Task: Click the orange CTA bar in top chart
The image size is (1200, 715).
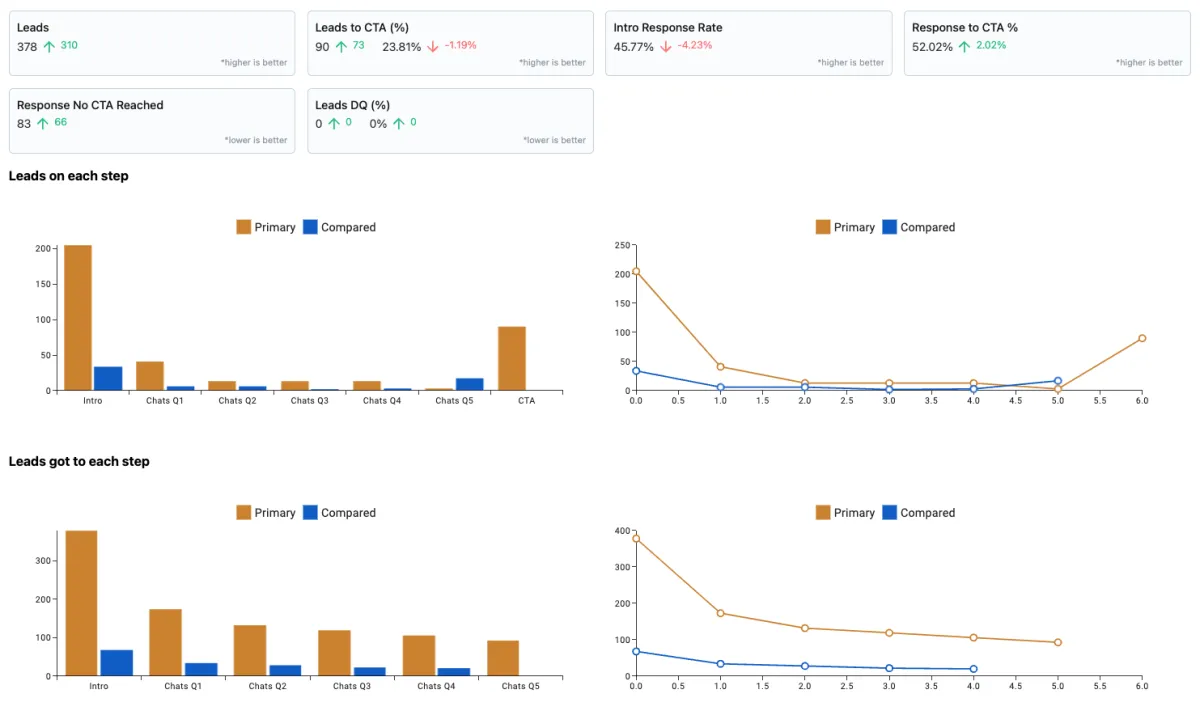Action: (512, 358)
